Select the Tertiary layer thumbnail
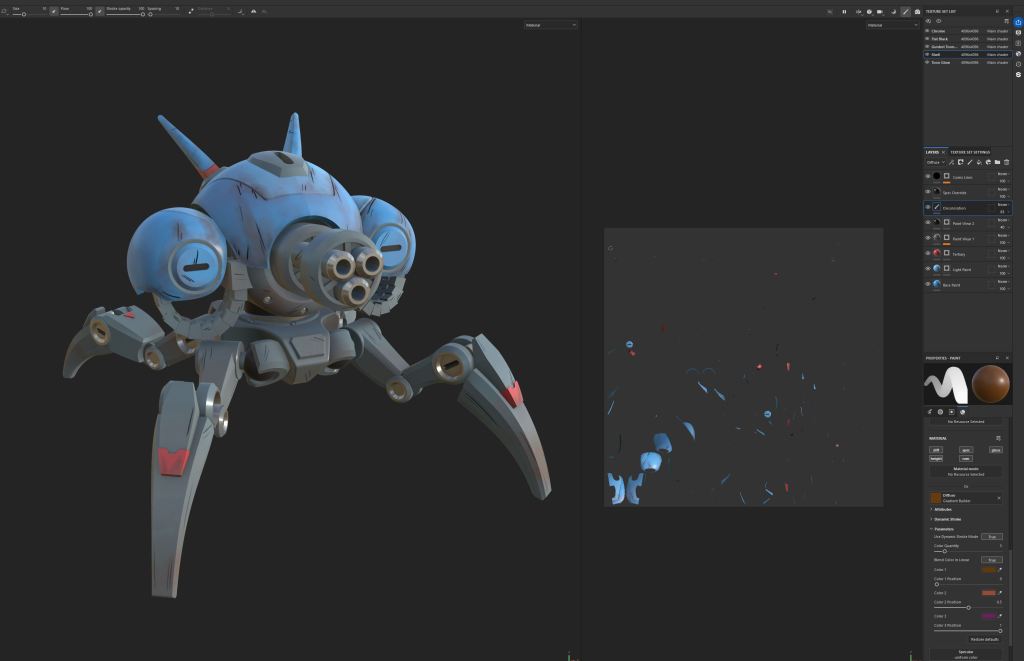Image resolution: width=1024 pixels, height=661 pixels. click(937, 254)
